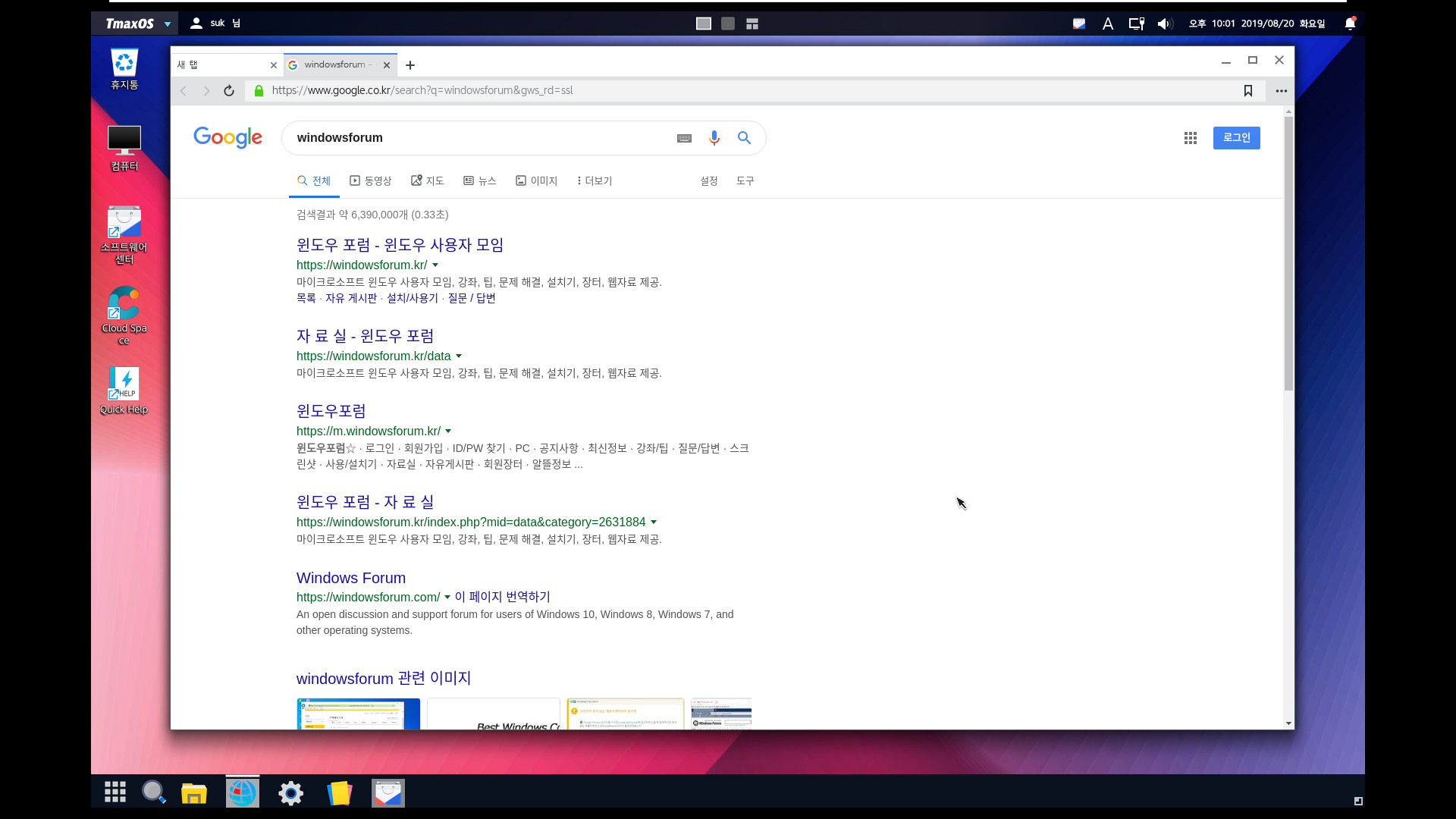Switch to the 뉴스 news tab
The image size is (1456, 819).
point(480,181)
